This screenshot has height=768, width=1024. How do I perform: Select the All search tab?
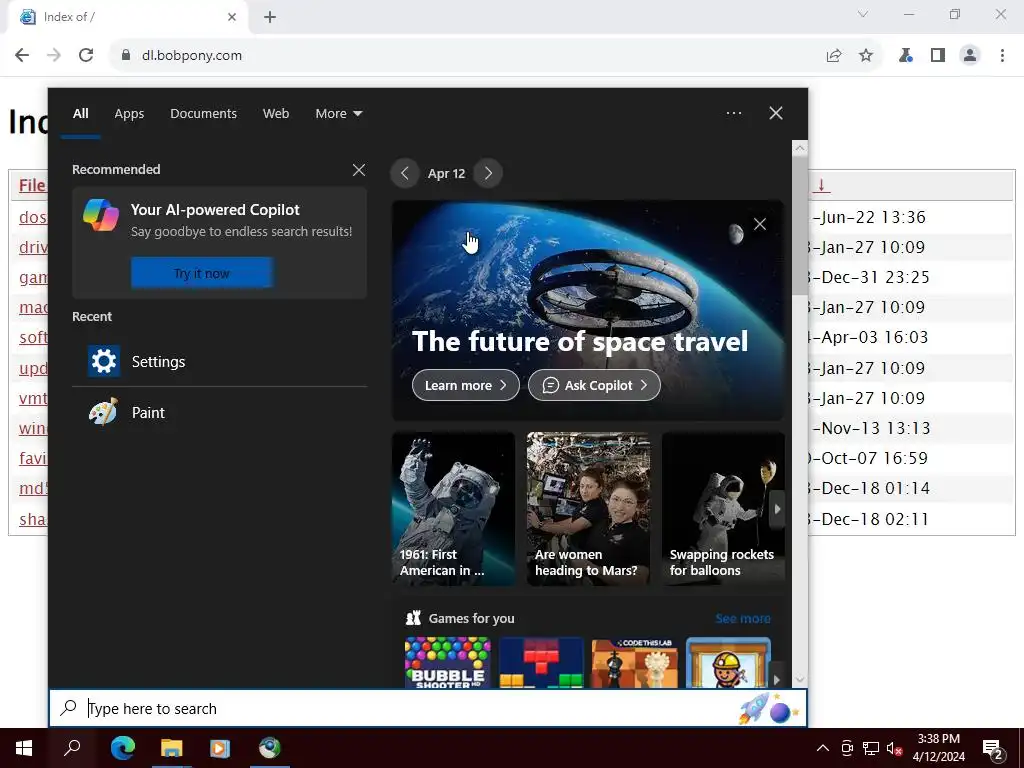click(80, 114)
